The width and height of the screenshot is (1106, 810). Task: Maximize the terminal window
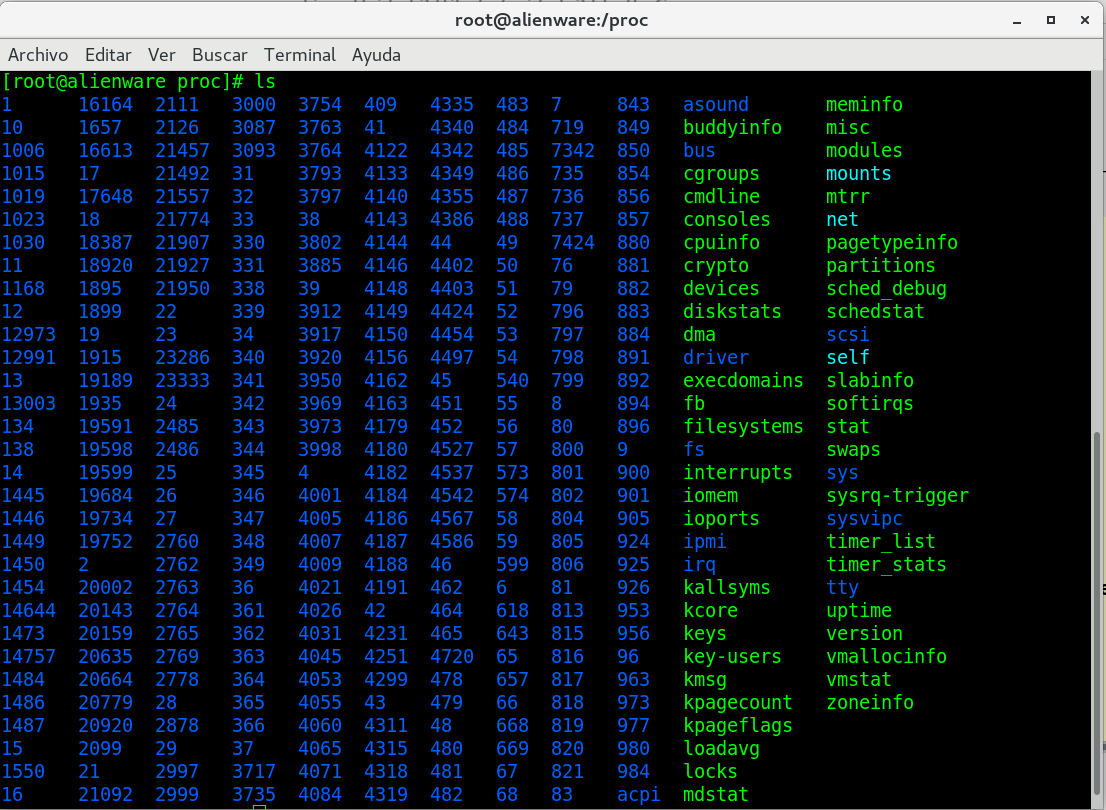pos(1051,20)
